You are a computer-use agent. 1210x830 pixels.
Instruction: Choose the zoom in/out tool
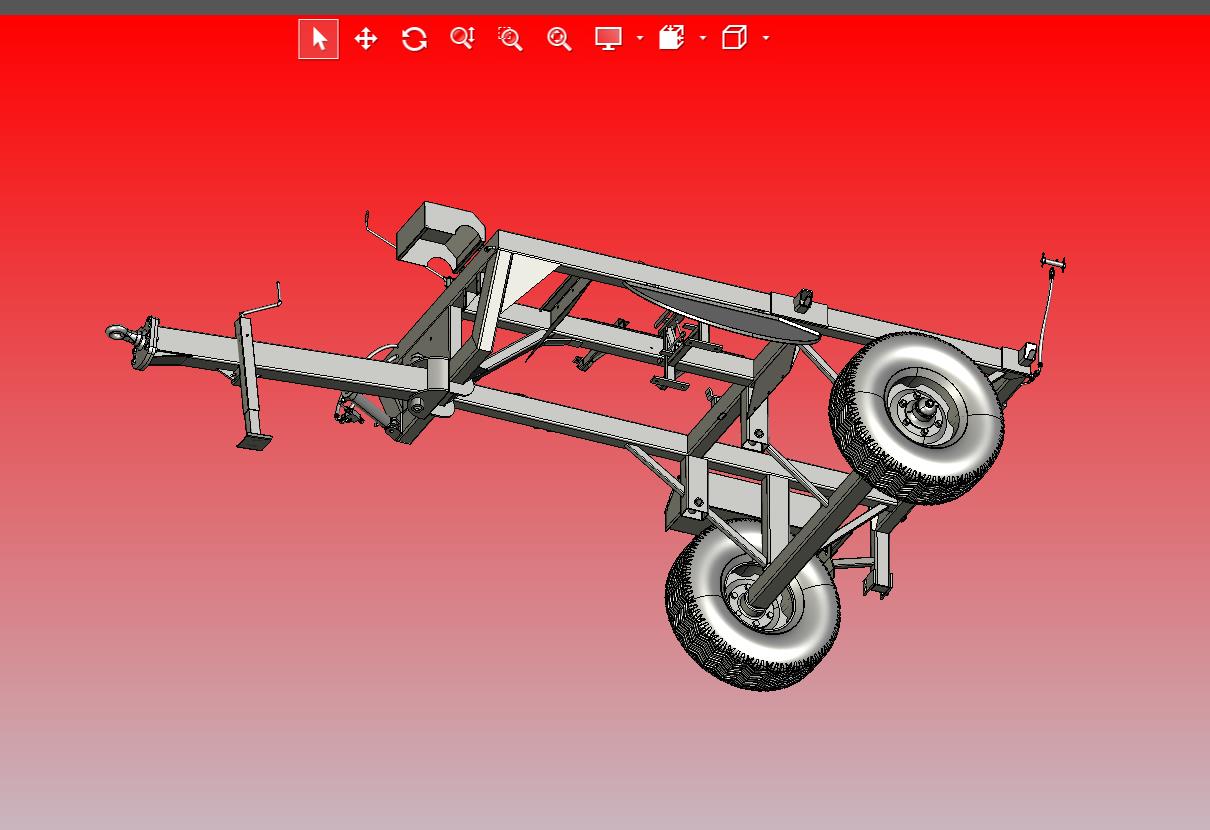[x=462, y=39]
